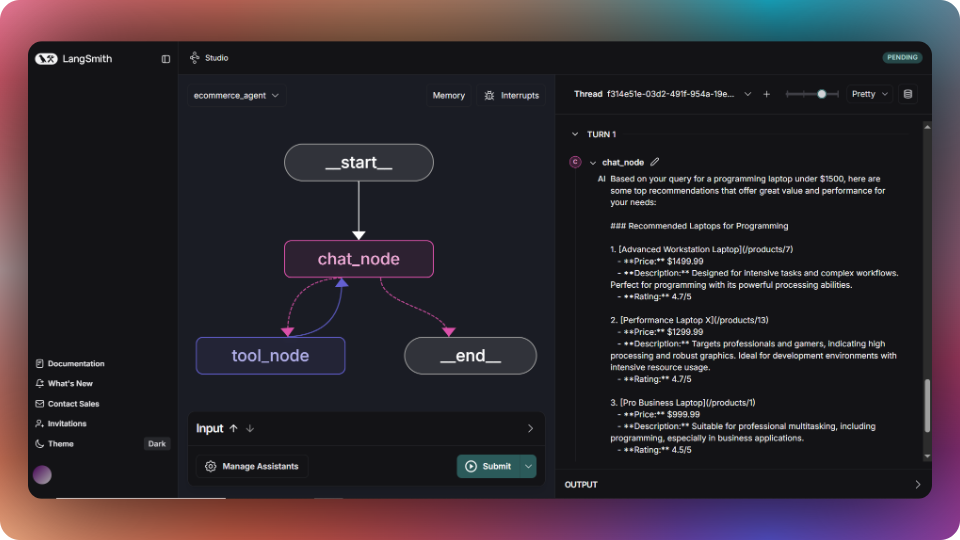Viewport: 960px width, 540px height.
Task: Open the Studio tab
Action: click(x=209, y=58)
